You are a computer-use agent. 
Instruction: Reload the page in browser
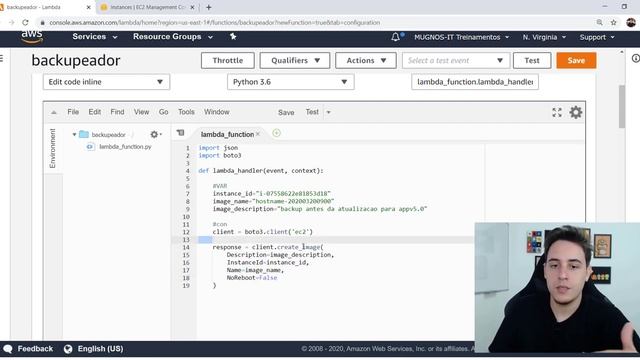[x=25, y=22]
